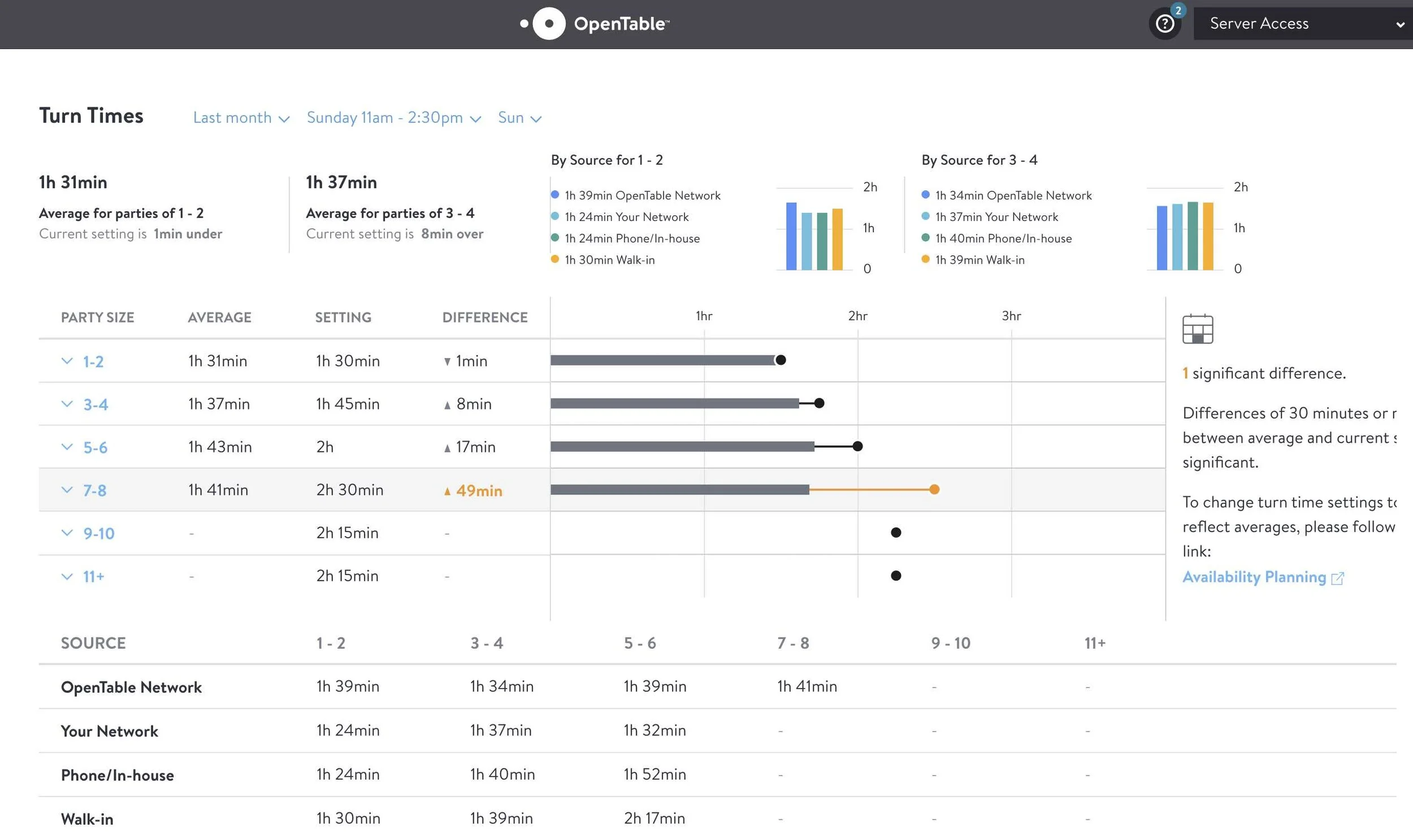Click the calendar table icon
This screenshot has width=1413, height=840.
coord(1197,329)
